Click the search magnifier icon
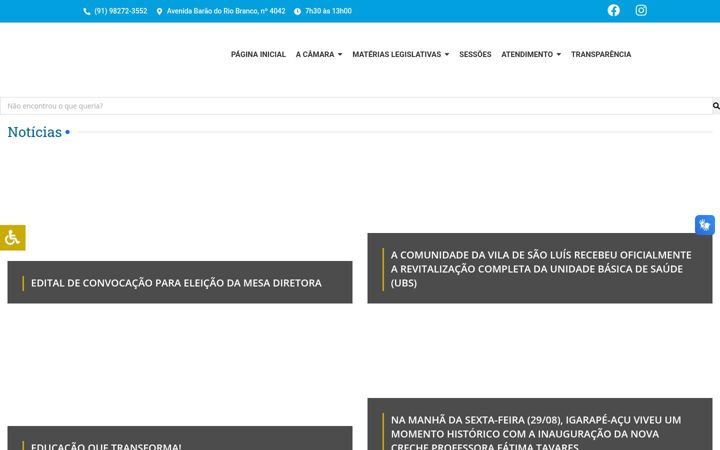 click(x=716, y=106)
